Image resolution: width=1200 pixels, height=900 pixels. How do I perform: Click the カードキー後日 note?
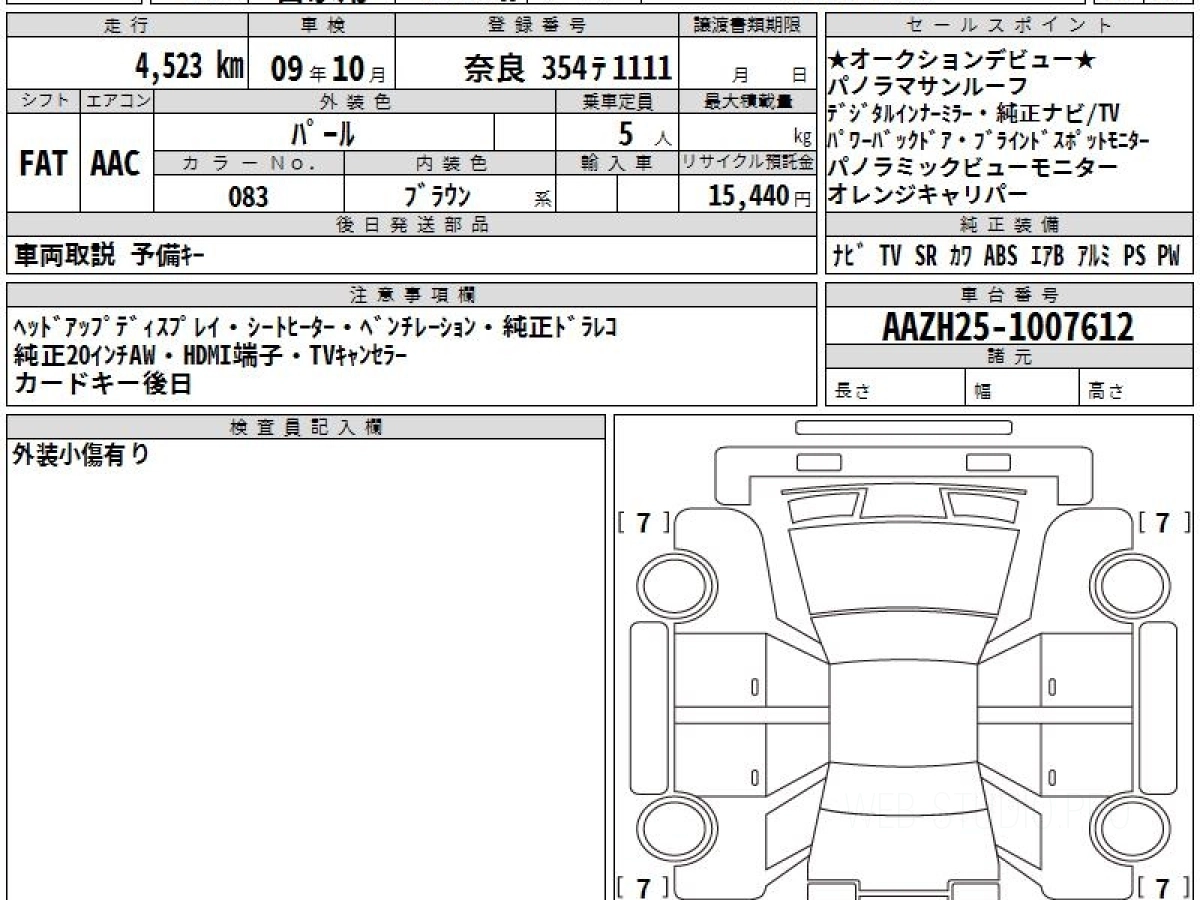coord(102,384)
